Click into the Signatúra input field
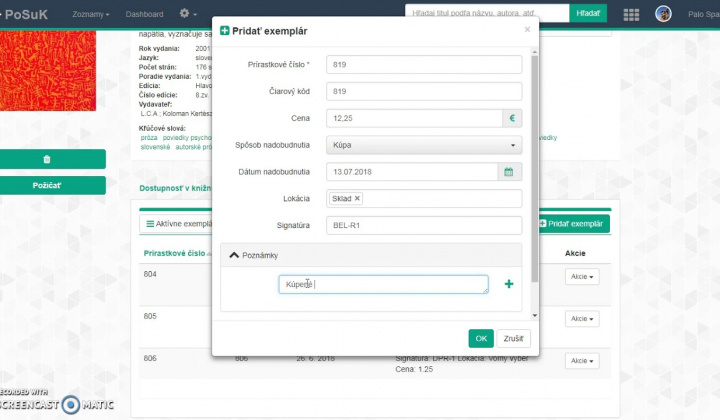 (x=424, y=226)
